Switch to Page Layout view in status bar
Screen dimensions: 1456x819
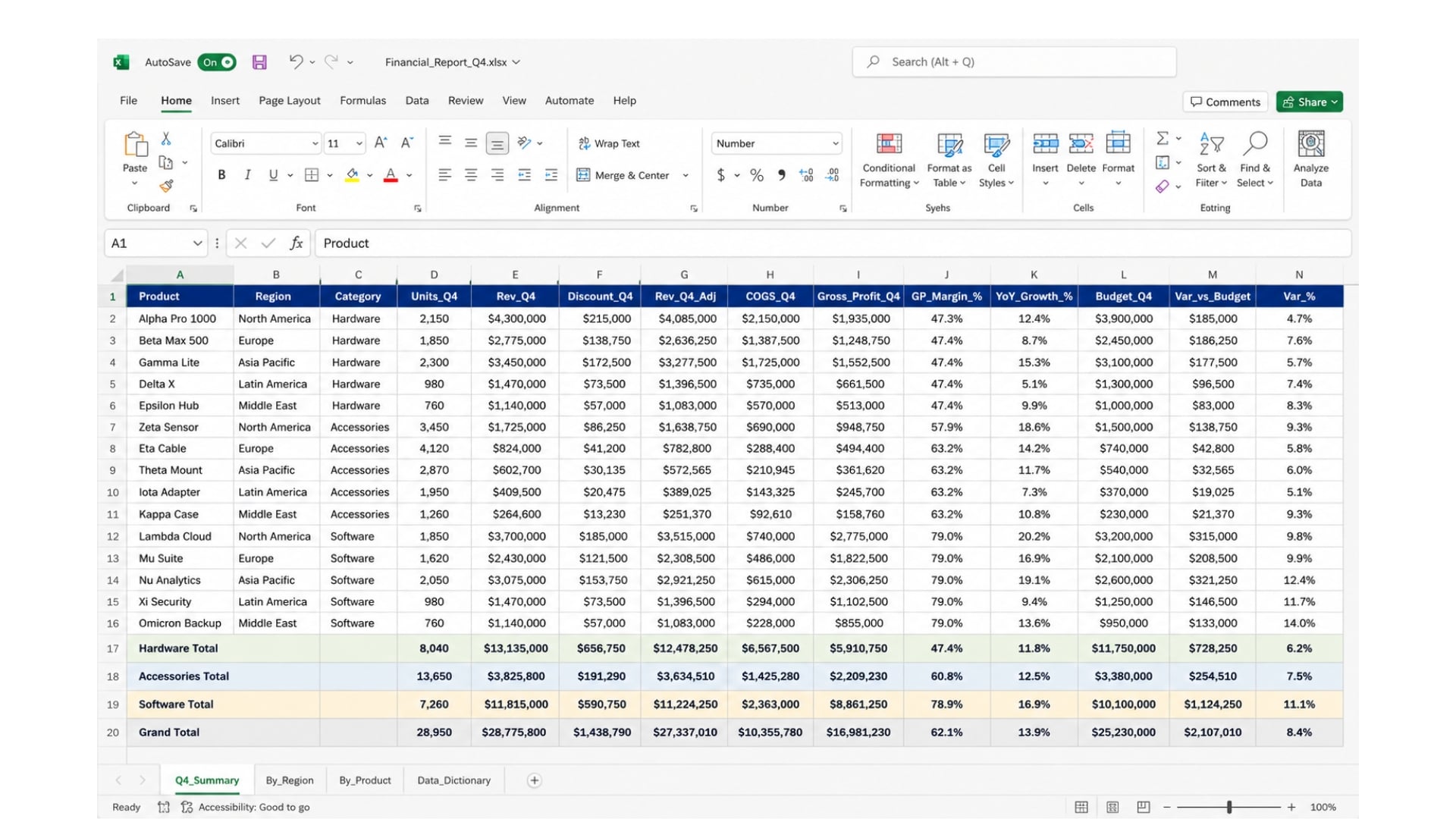1112,807
